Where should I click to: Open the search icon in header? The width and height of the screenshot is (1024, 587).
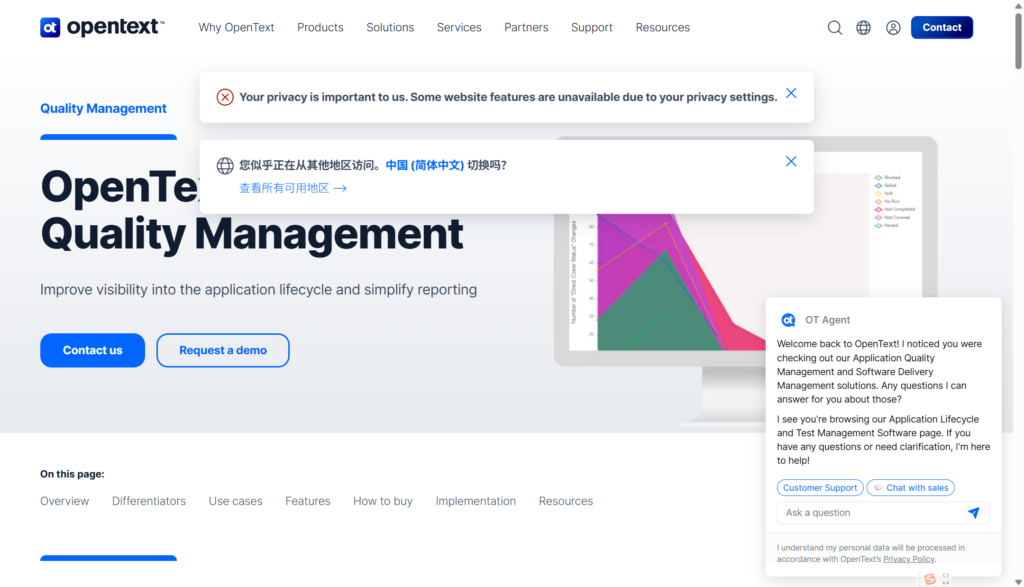tap(834, 27)
